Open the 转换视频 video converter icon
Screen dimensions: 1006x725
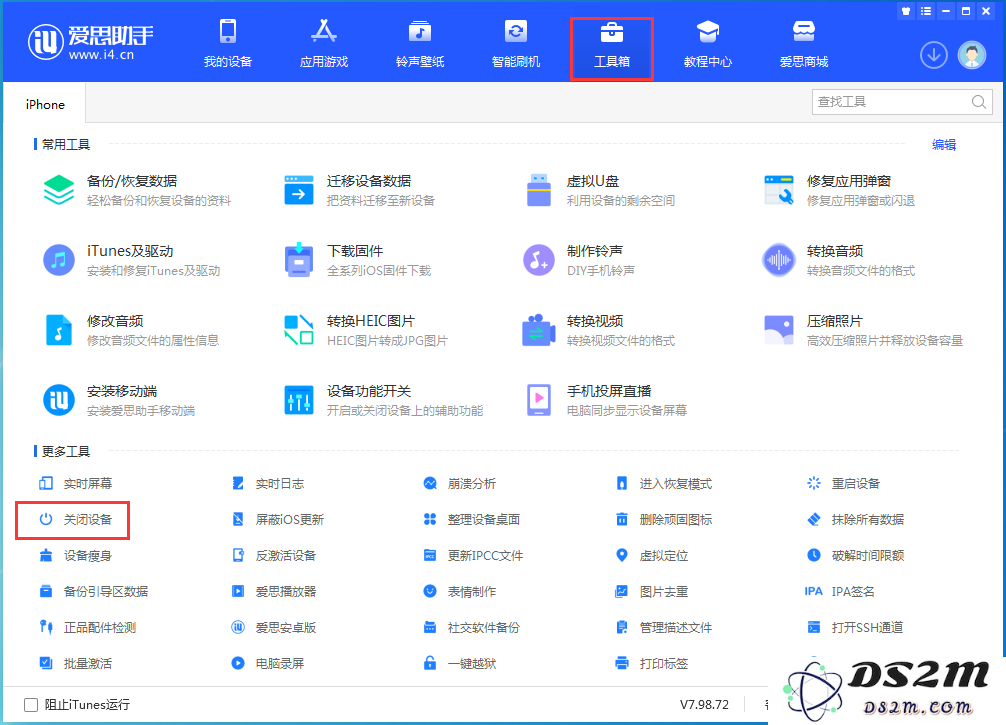[x=539, y=330]
